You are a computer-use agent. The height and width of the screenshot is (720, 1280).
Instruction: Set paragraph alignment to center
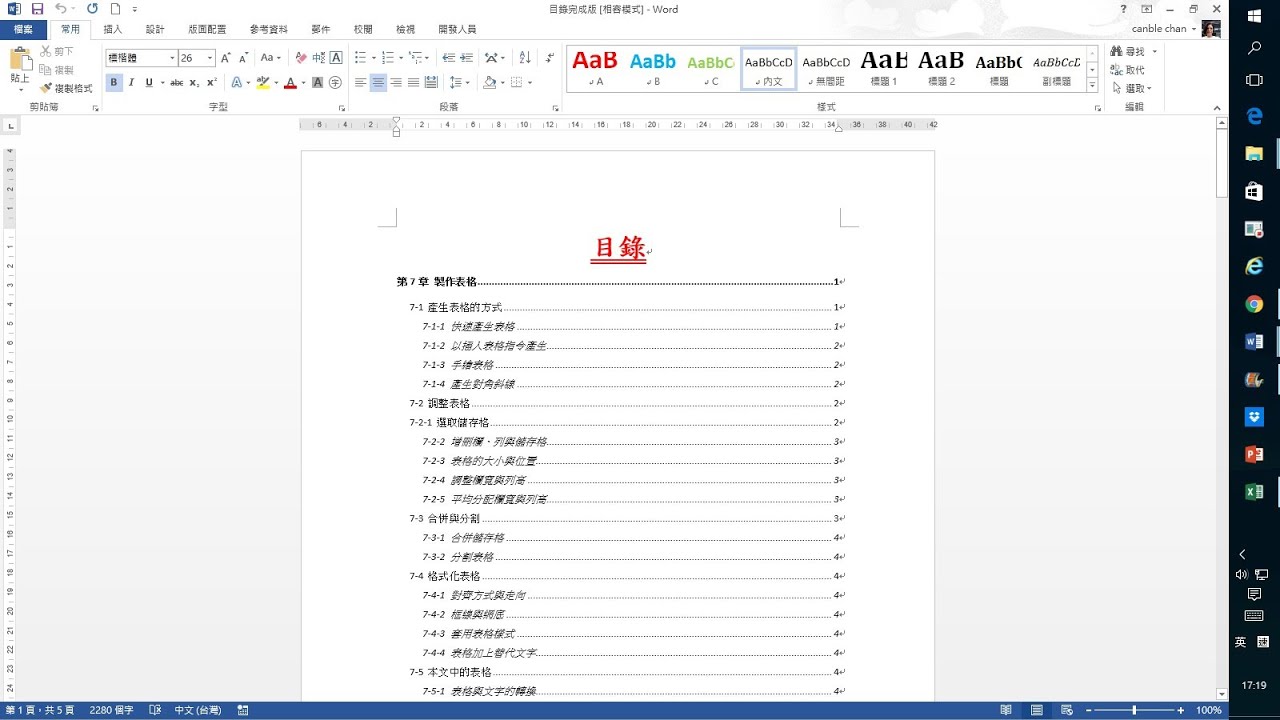pos(378,82)
